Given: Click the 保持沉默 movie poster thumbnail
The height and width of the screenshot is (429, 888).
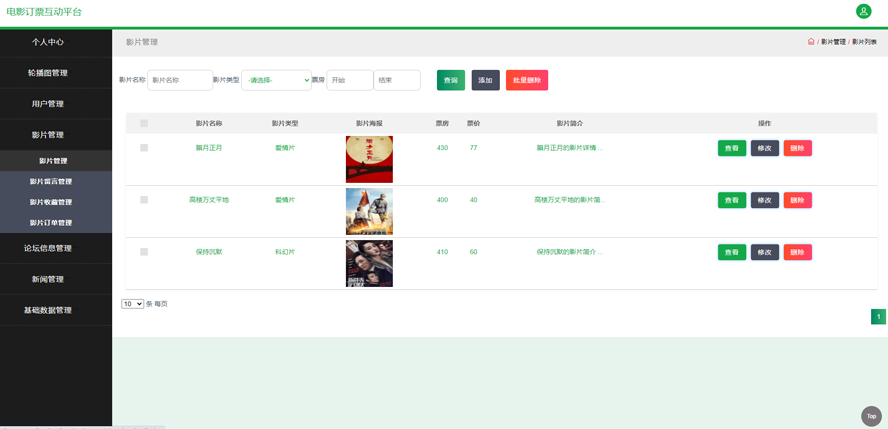Looking at the screenshot, I should (x=369, y=263).
